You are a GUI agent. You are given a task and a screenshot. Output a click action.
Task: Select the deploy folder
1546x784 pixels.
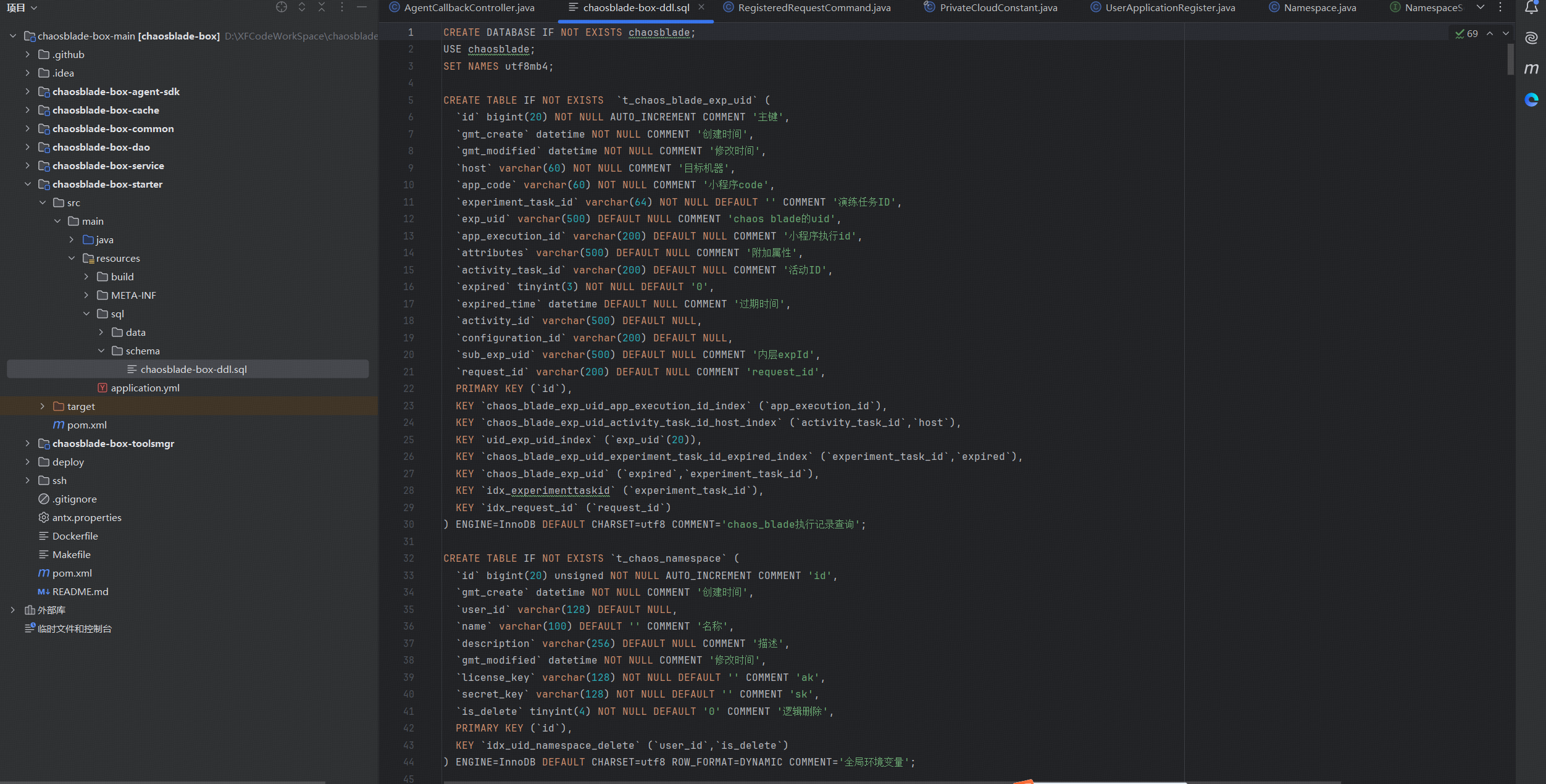(62, 462)
